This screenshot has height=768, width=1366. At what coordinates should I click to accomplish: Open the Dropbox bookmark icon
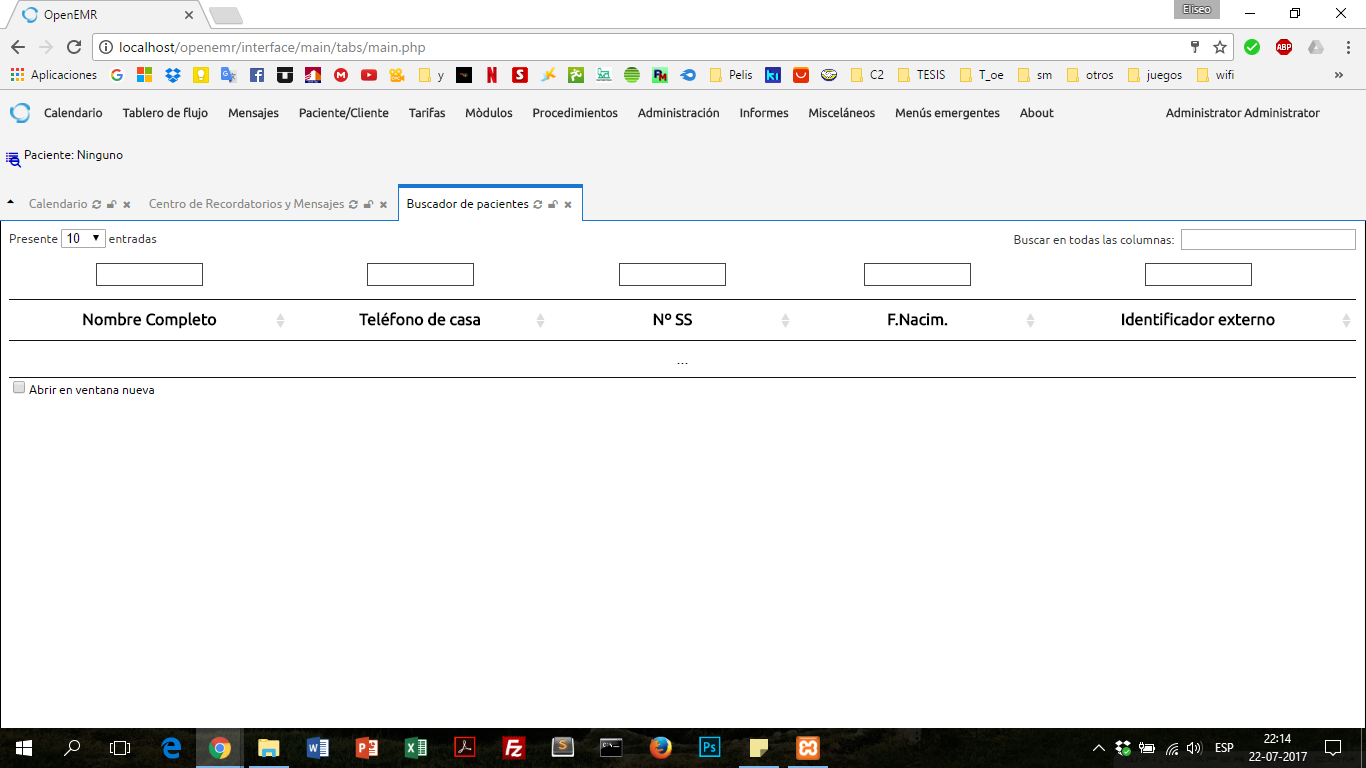tap(173, 75)
